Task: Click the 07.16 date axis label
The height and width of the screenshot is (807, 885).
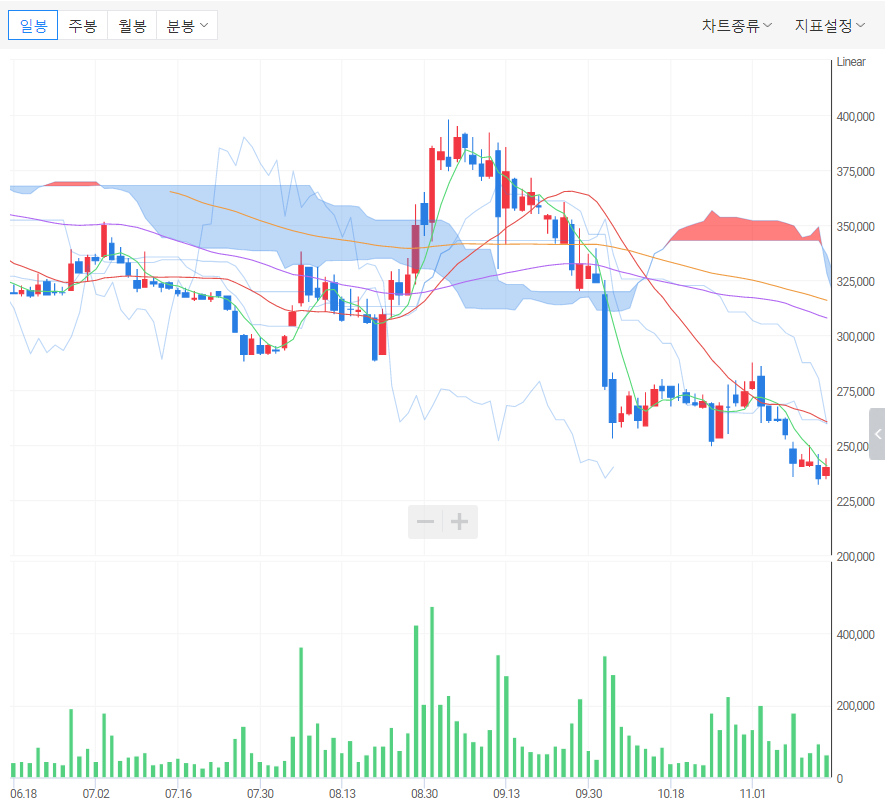Action: tap(178, 793)
